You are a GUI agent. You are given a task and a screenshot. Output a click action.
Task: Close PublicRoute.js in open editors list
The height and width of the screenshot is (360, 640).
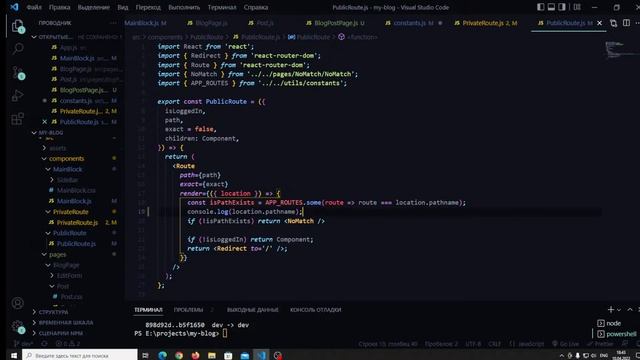[44, 122]
